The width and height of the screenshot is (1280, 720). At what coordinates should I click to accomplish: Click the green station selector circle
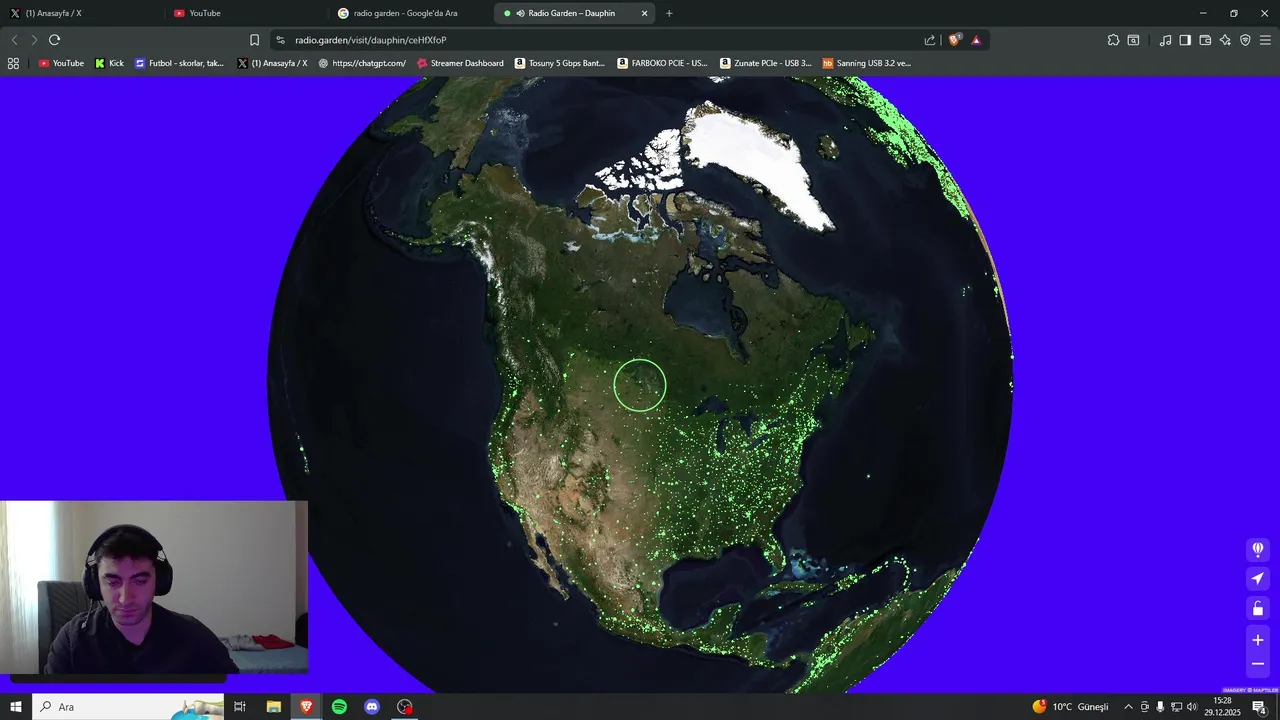click(x=640, y=385)
